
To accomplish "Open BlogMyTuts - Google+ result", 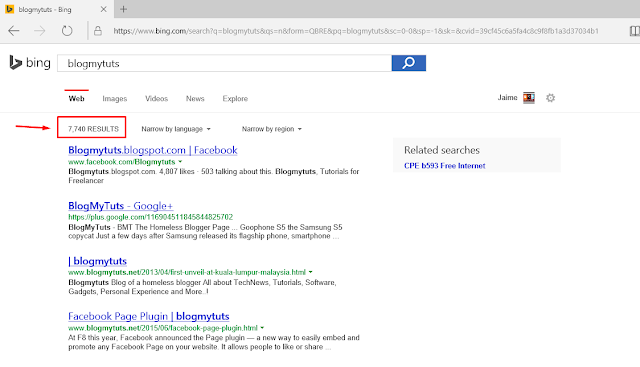I will coord(121,206).
